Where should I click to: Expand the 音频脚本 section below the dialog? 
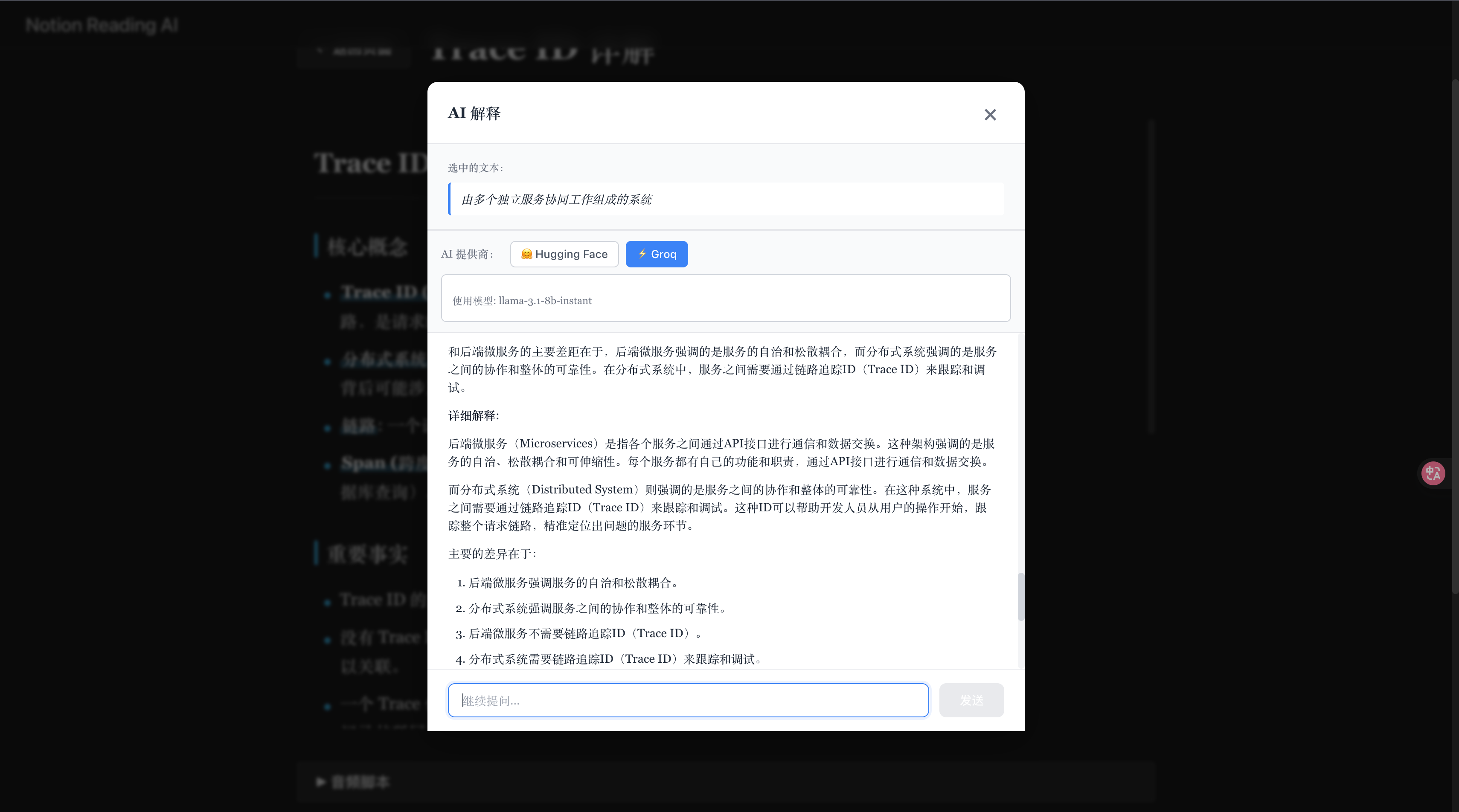click(353, 782)
